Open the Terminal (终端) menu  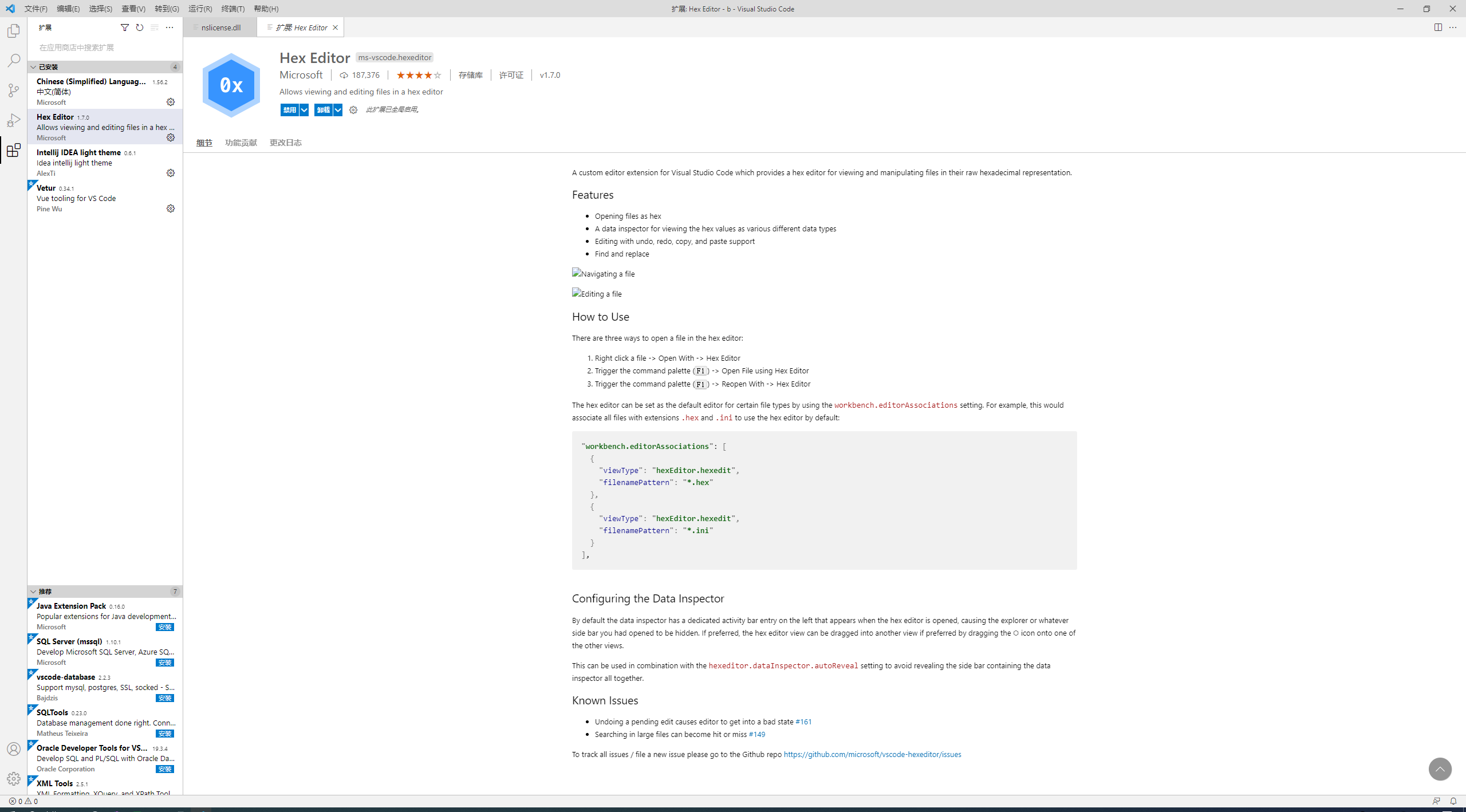pos(233,9)
